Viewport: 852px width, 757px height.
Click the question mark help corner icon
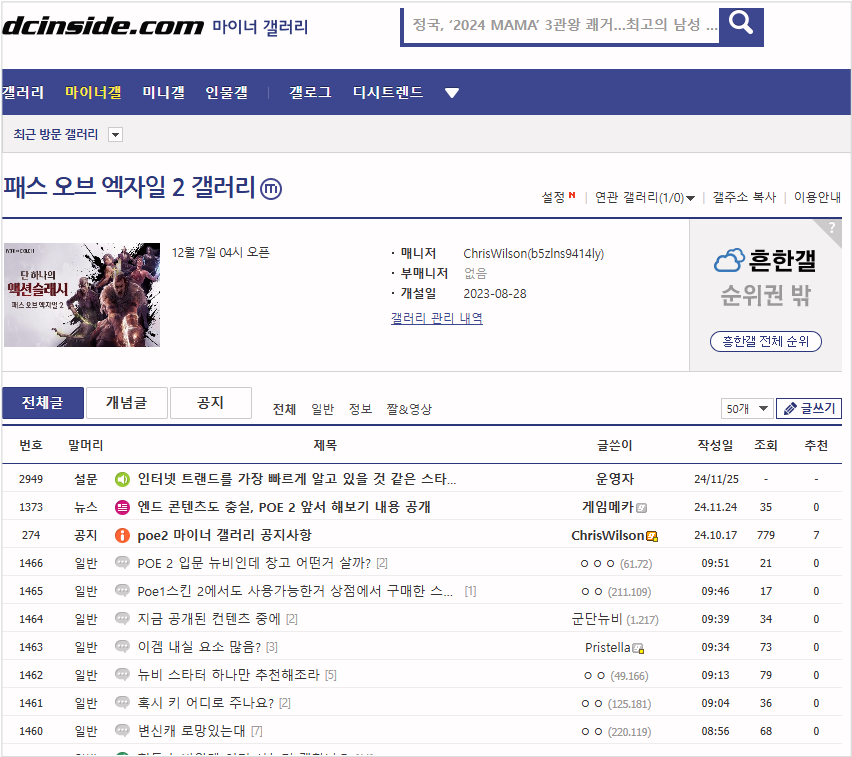[831, 227]
